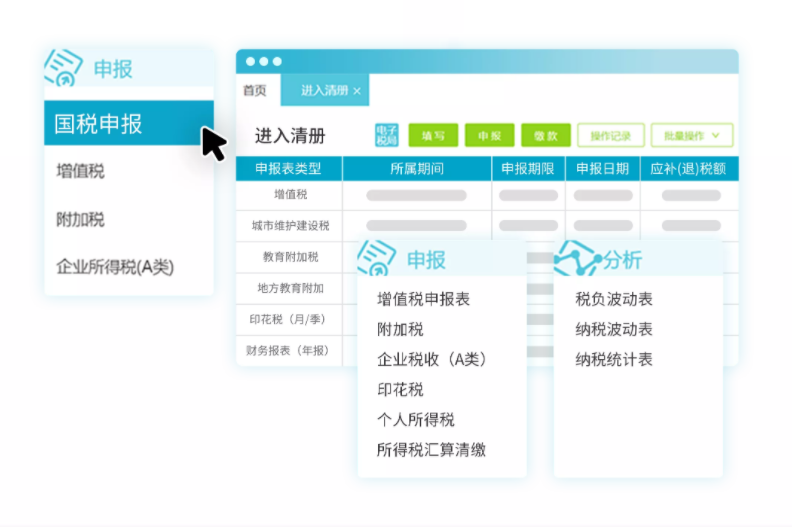
Task: Open 纳税统计表 under 分析
Action: 614,359
